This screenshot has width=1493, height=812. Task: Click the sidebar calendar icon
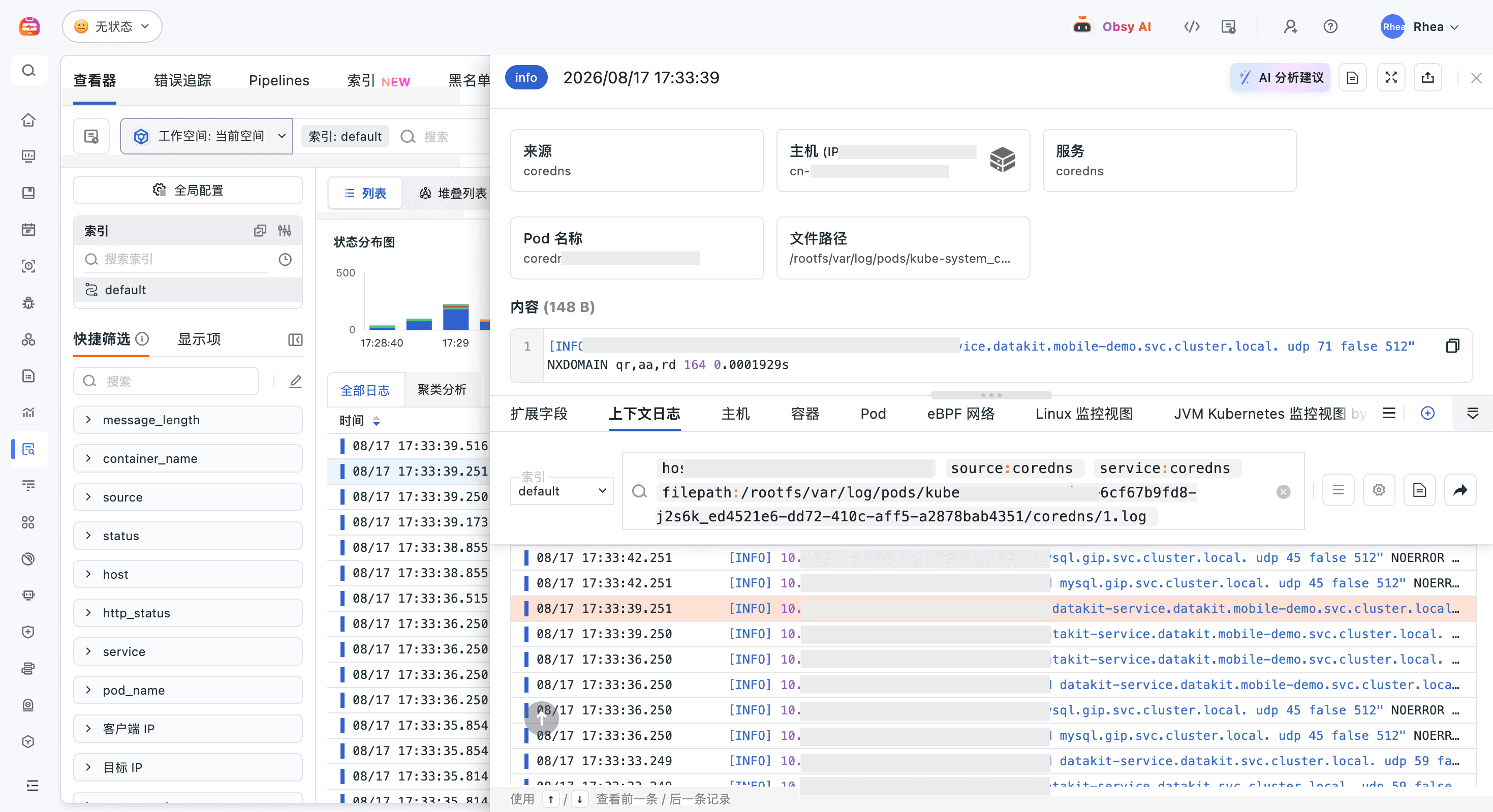click(28, 230)
